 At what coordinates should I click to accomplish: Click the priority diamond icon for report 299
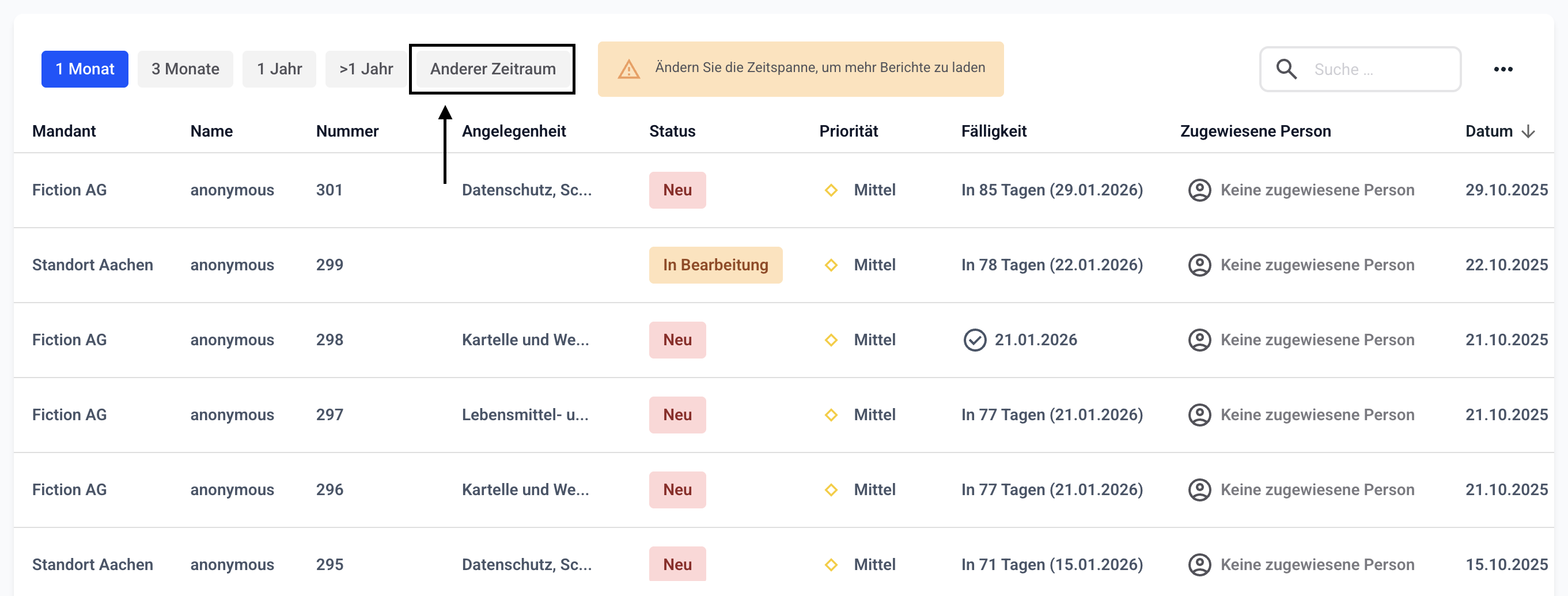pos(831,265)
